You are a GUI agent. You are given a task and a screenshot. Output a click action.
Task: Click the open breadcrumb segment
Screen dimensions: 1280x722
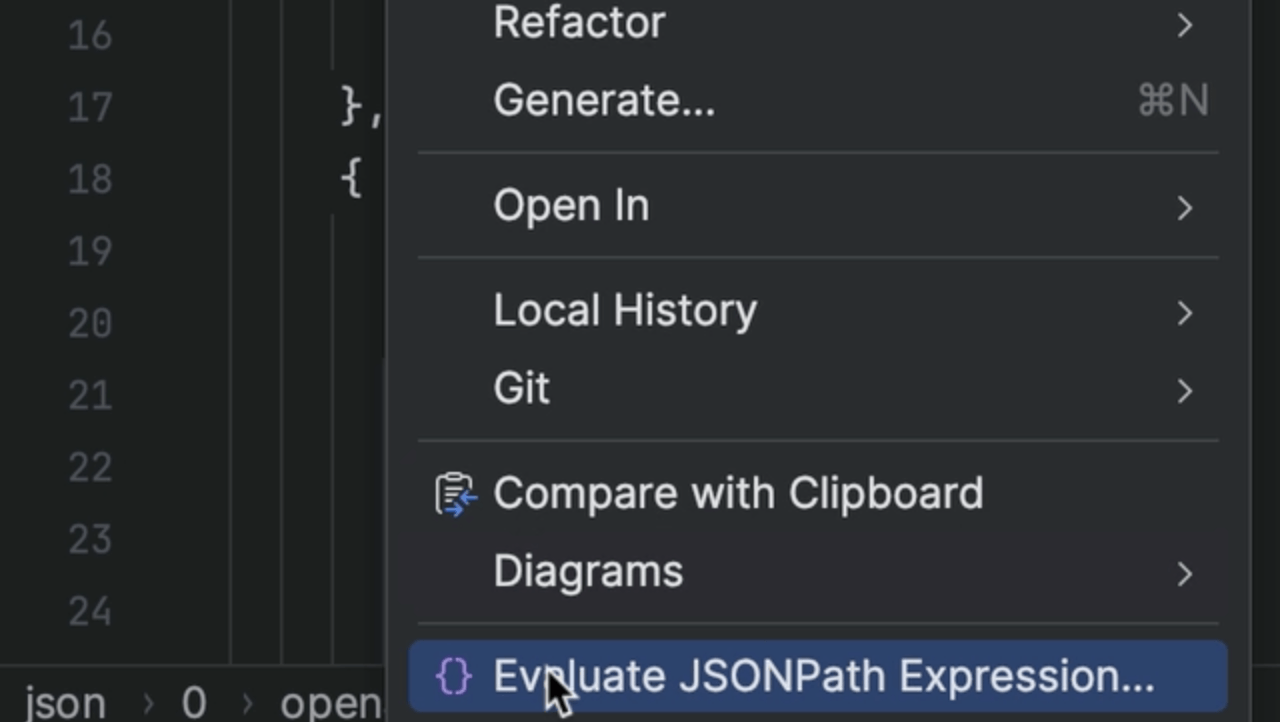pos(330,700)
